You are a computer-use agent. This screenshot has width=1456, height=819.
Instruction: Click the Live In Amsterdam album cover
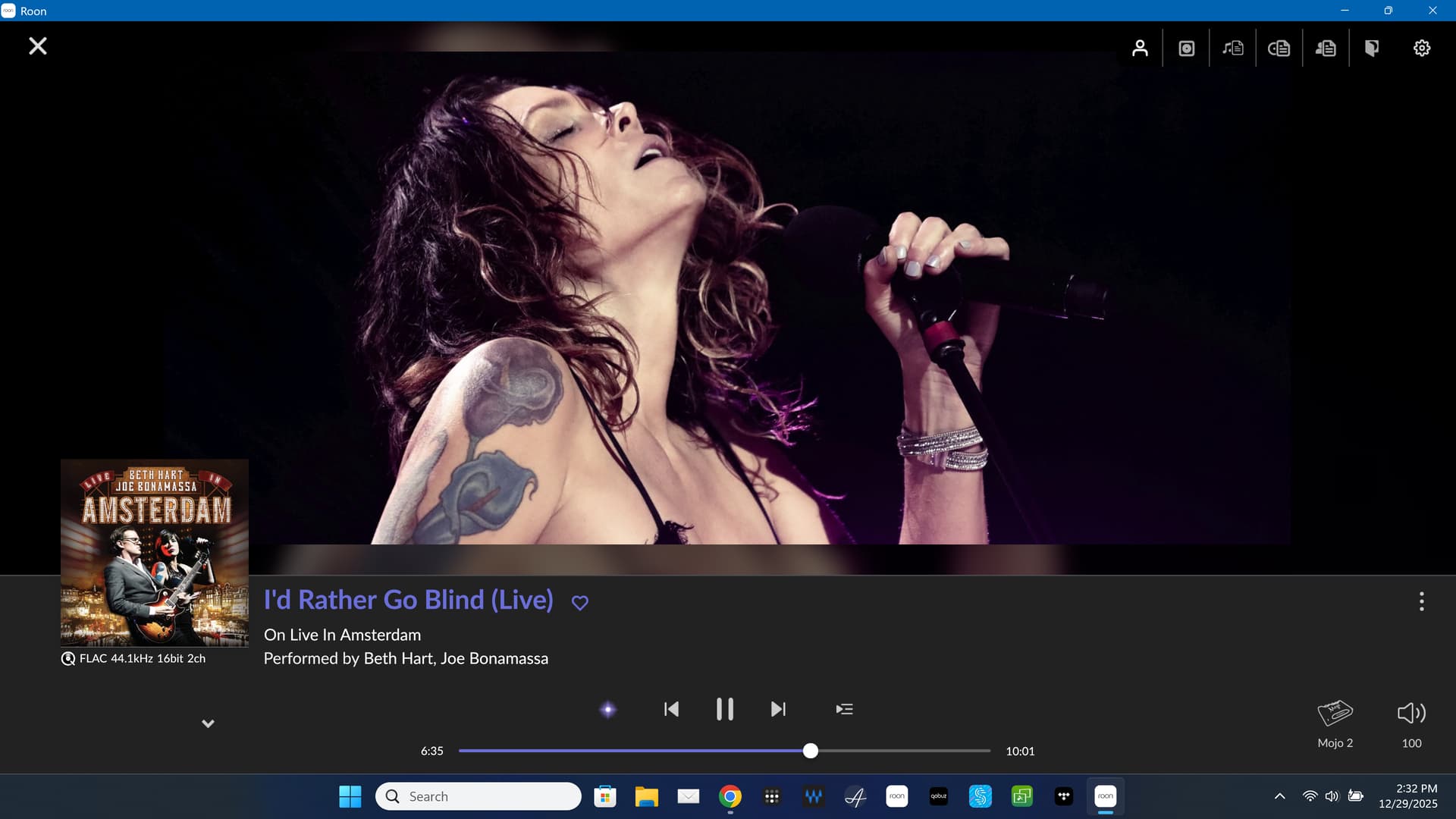click(x=155, y=553)
